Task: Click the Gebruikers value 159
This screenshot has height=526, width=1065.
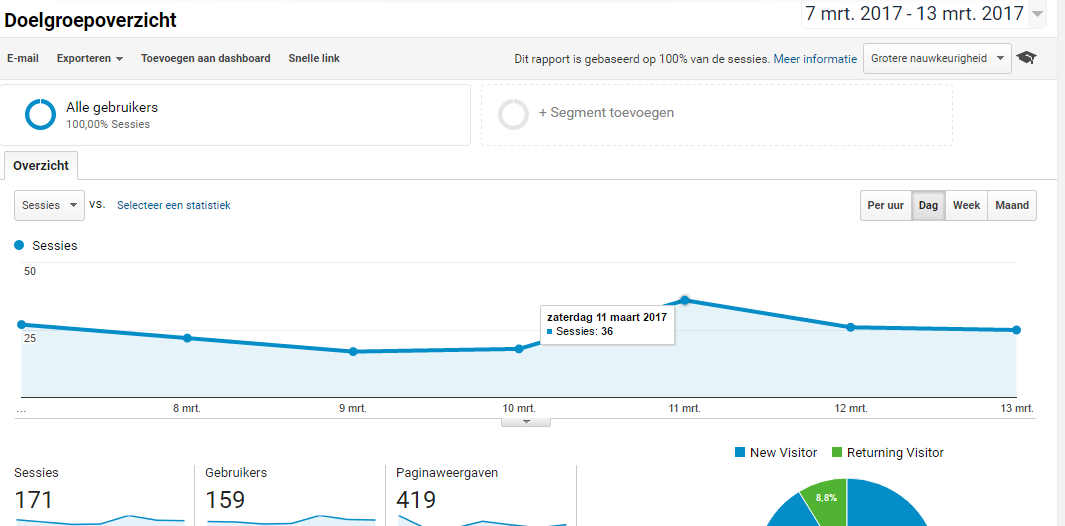Action: [225, 500]
